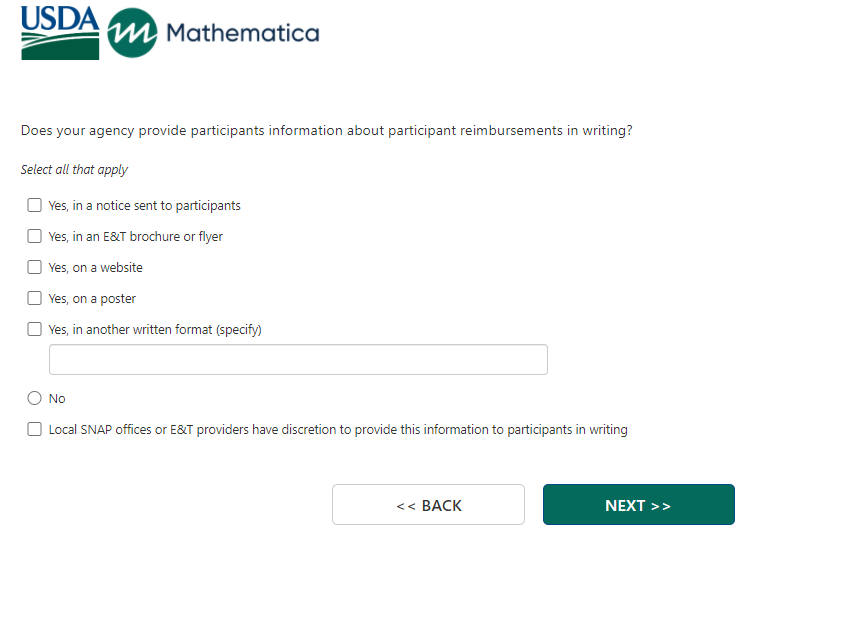Choose the 'No' radio button
This screenshot has width=841, height=619.
click(35, 399)
